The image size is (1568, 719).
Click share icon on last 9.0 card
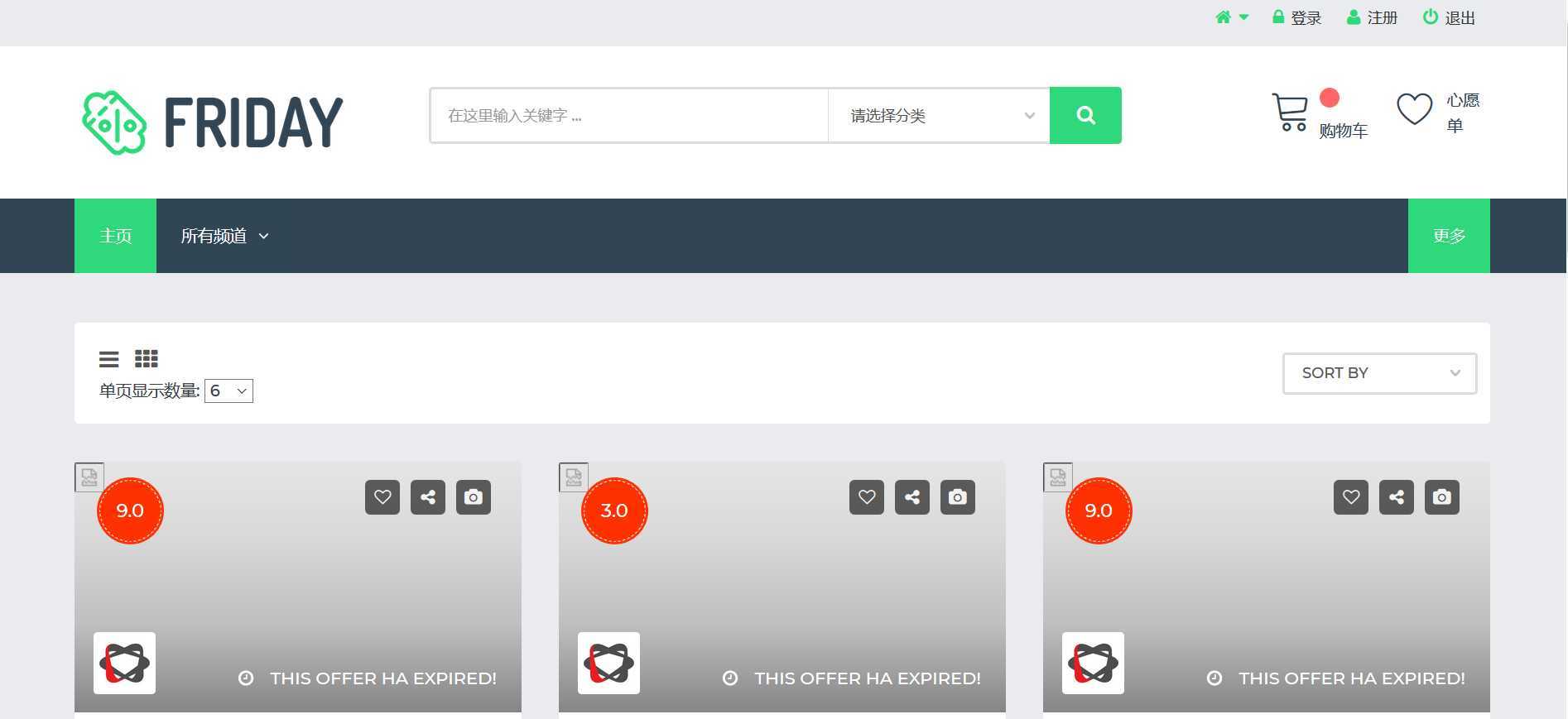coord(1397,497)
